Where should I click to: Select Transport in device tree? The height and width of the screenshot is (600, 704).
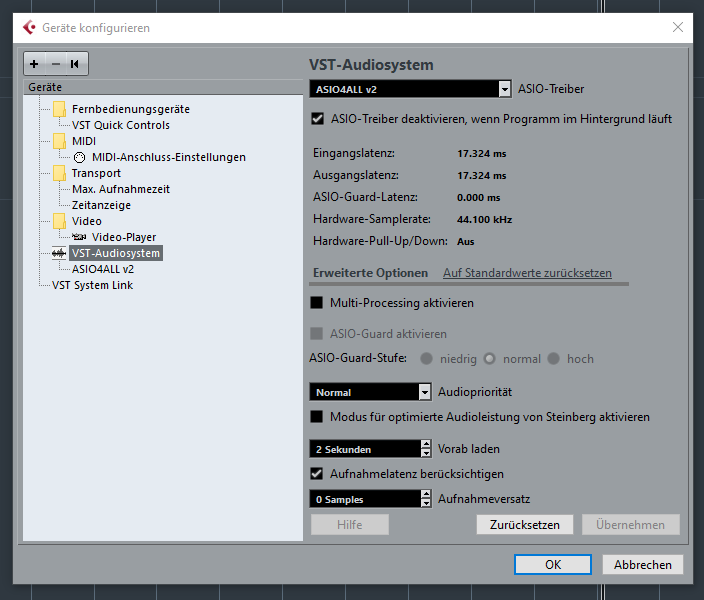pyautogui.click(x=96, y=173)
